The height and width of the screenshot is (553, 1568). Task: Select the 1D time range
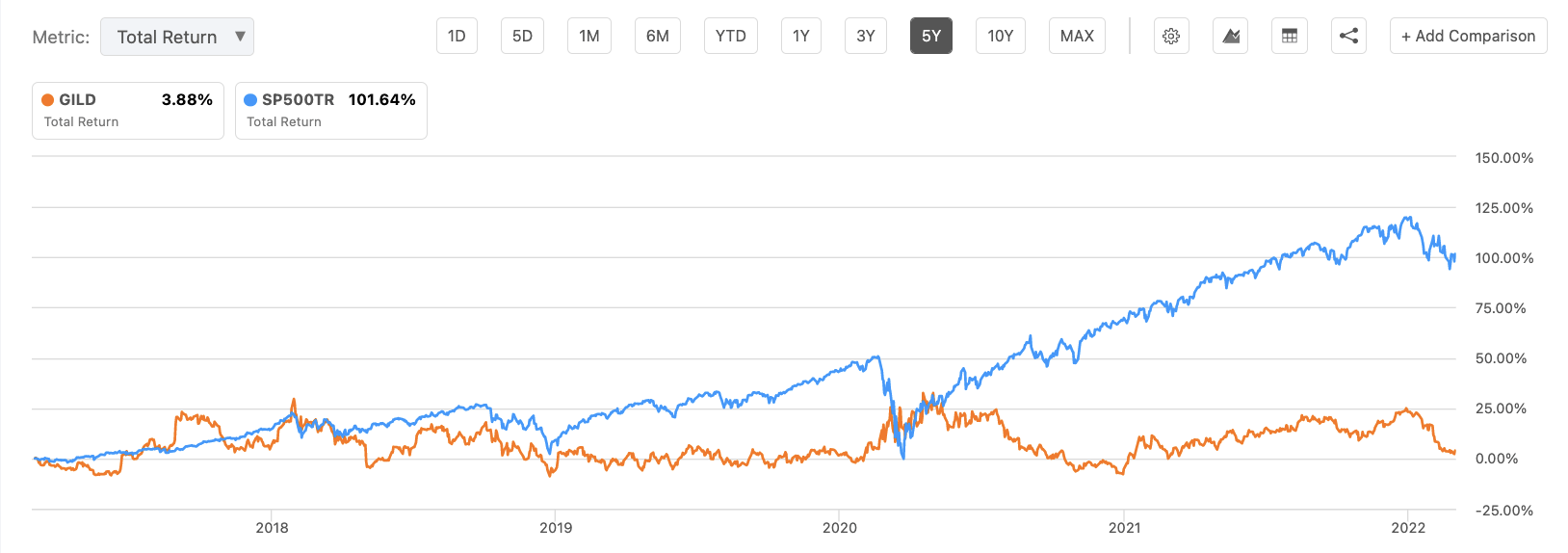point(457,37)
